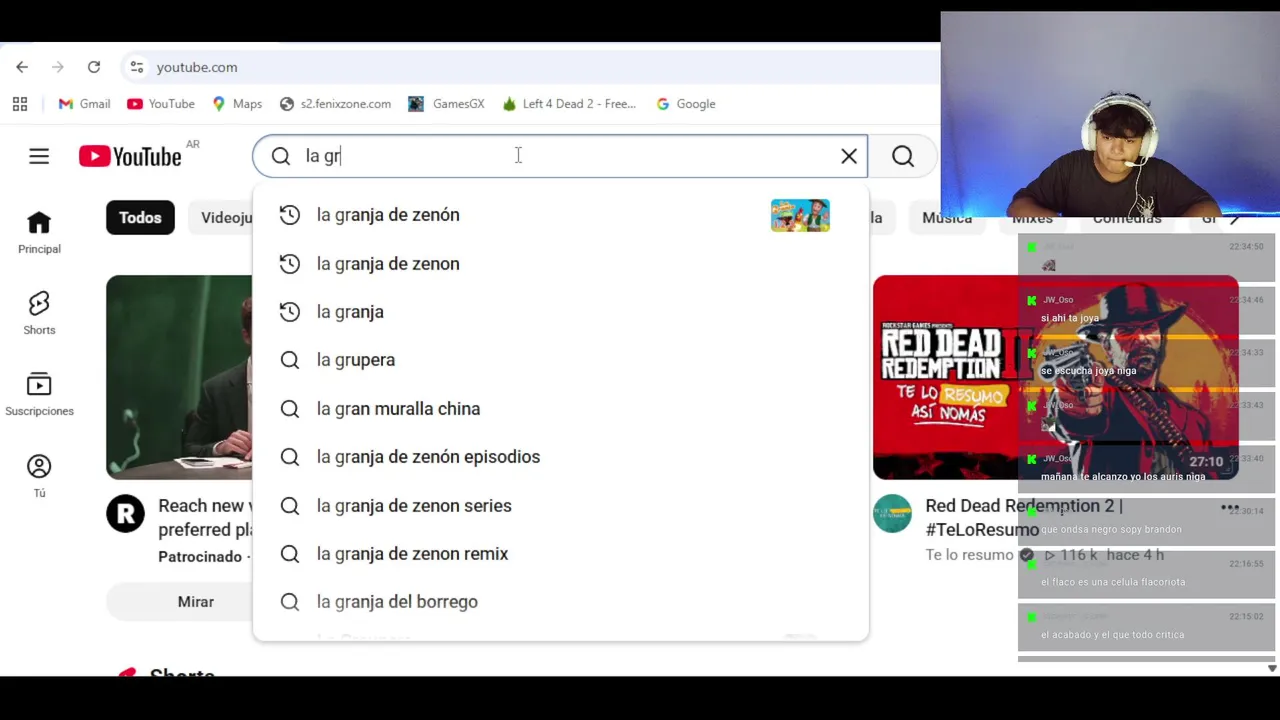Choose suggestion 'la grupera'
Image resolution: width=1280 pixels, height=720 pixels.
click(560, 360)
